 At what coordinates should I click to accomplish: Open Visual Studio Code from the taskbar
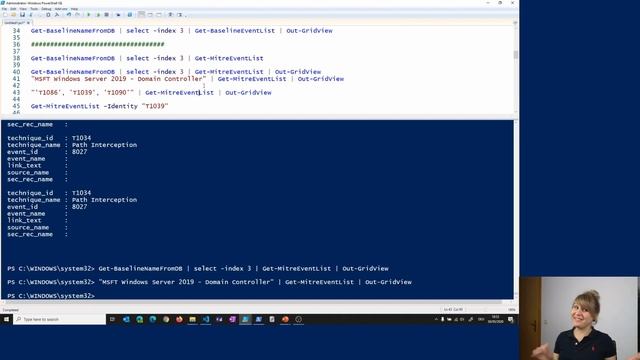(x=206, y=319)
